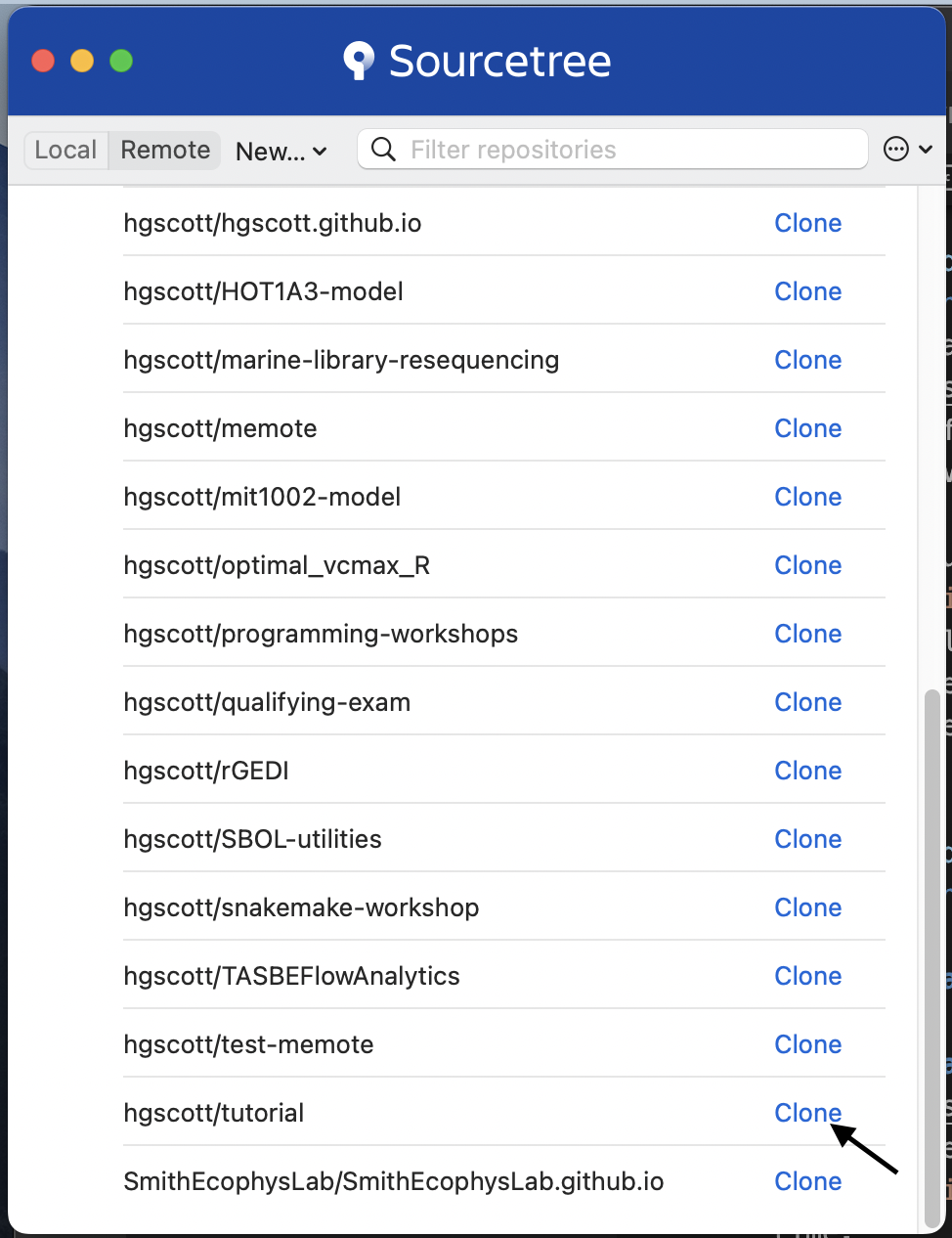952x1238 pixels.
Task: Switch to the Local tab
Action: tap(65, 150)
